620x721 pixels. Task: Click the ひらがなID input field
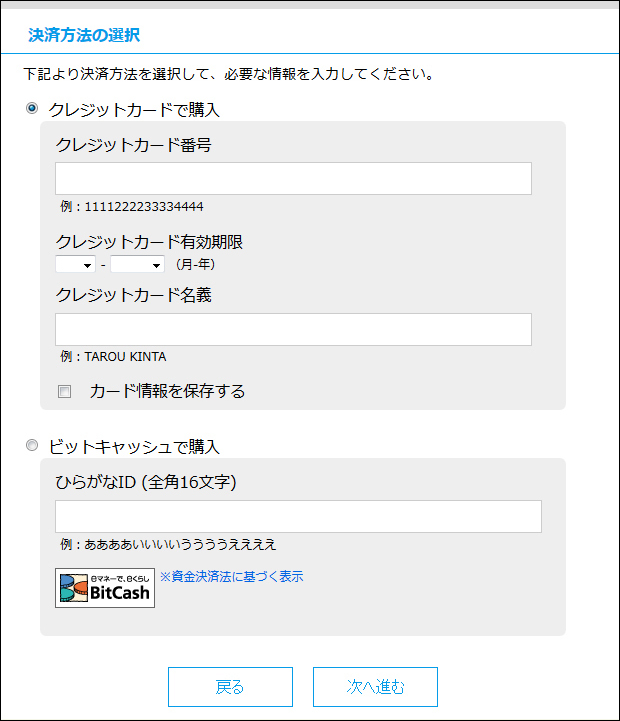pos(299,516)
